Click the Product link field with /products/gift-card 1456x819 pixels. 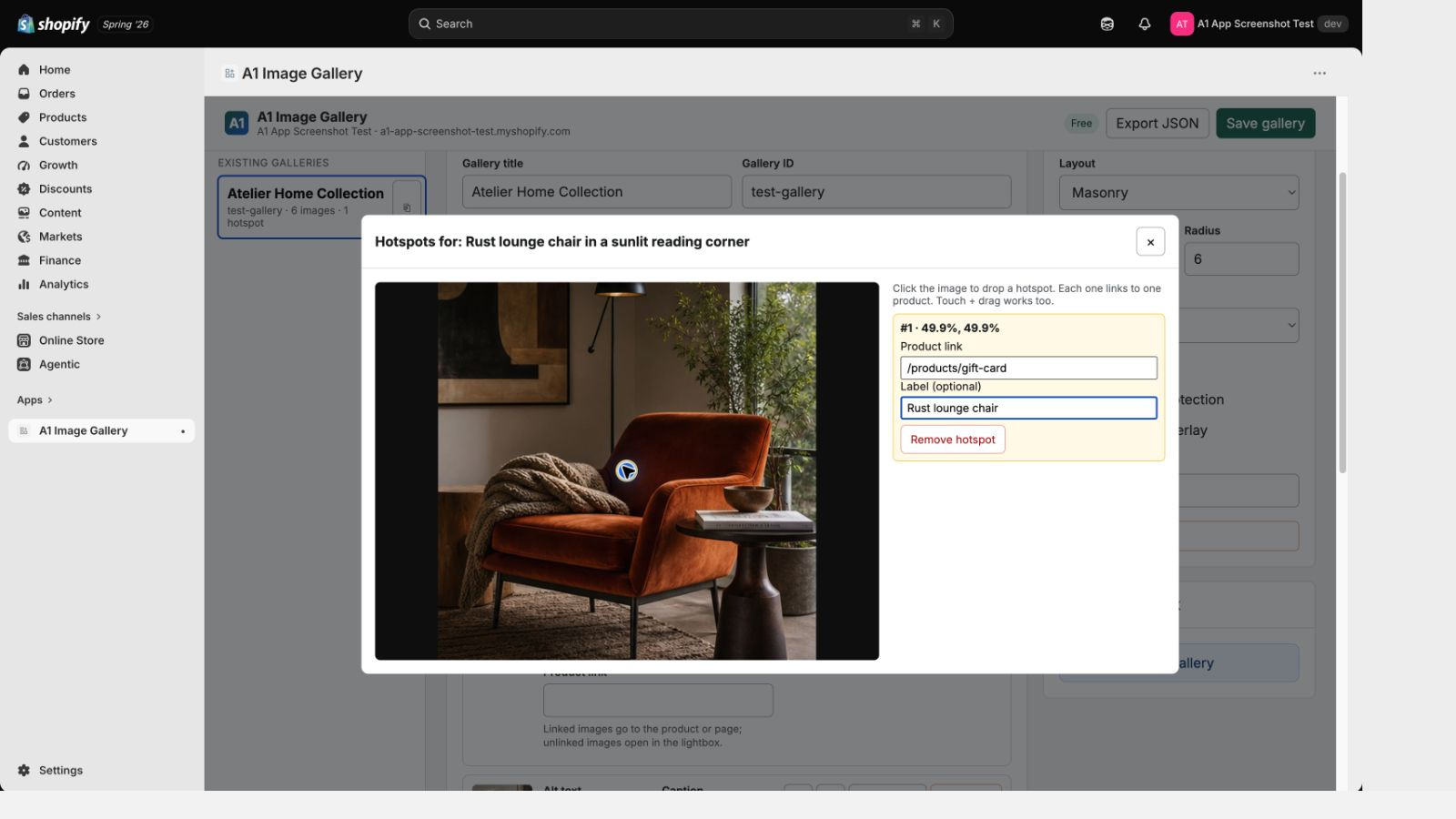[1028, 368]
